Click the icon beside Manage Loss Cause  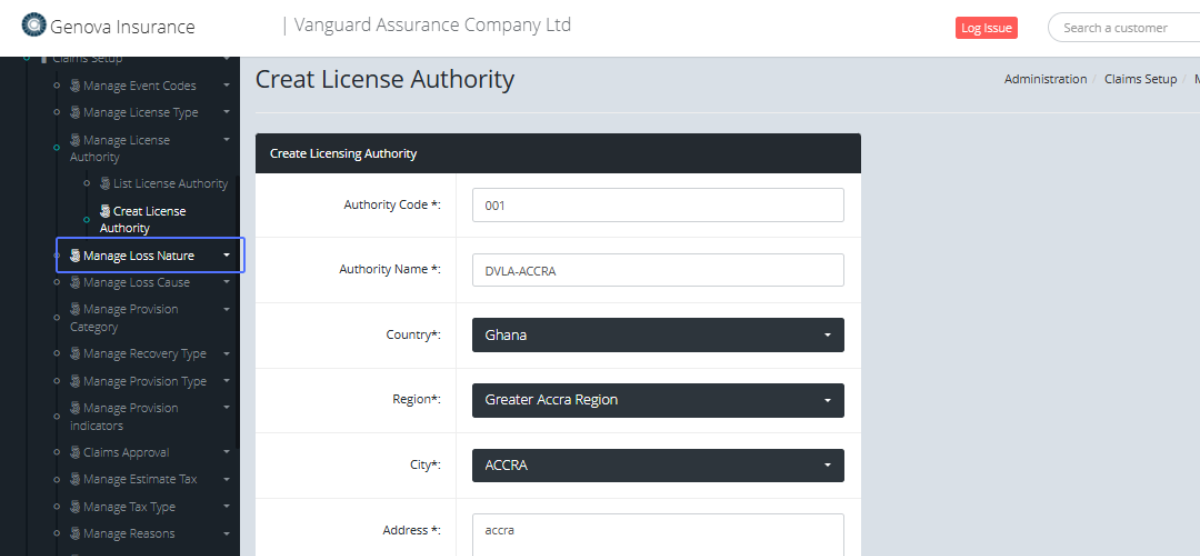pyautogui.click(x=75, y=283)
